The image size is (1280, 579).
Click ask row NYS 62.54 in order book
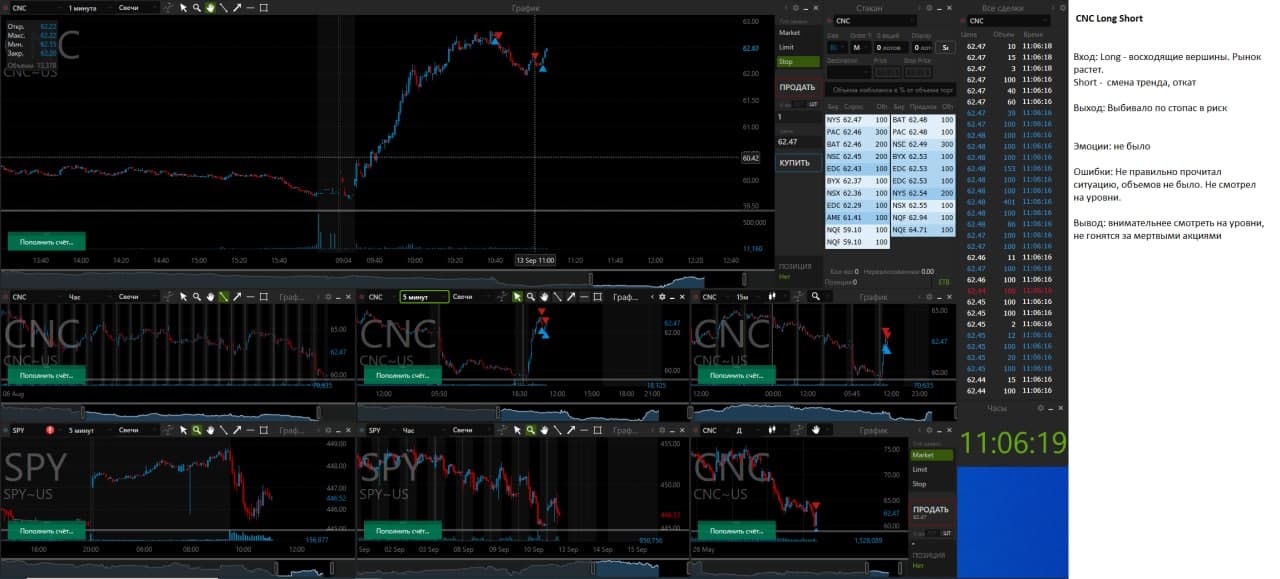click(x=923, y=192)
